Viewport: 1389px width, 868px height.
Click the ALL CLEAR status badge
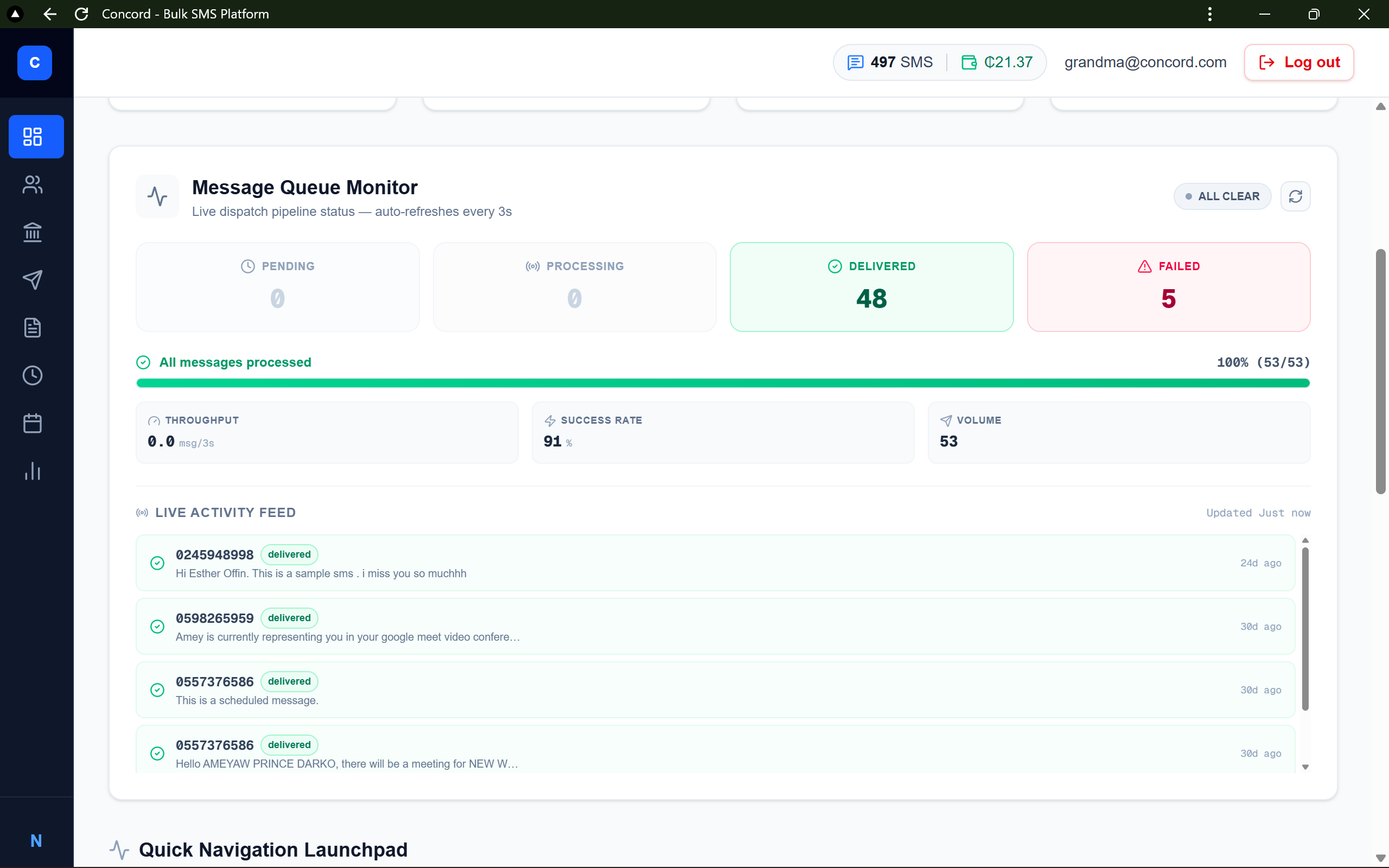tap(1222, 196)
